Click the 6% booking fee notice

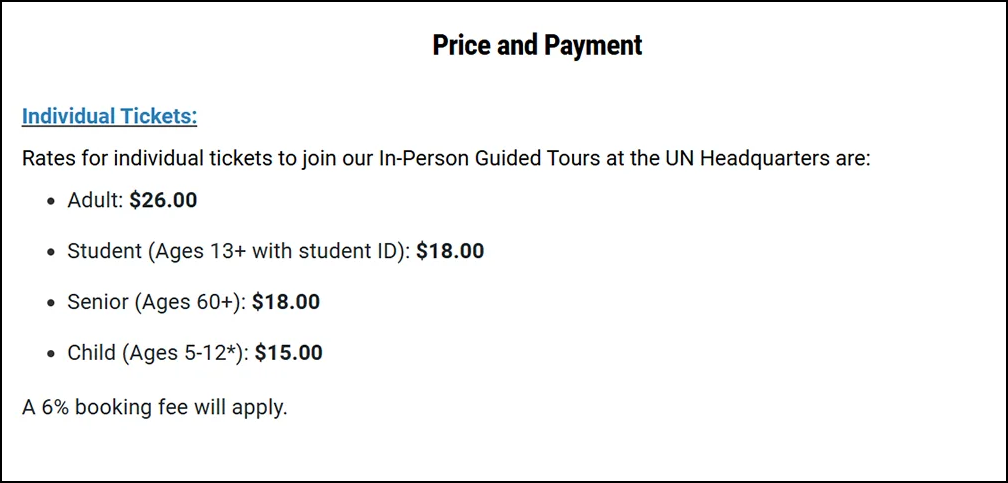pyautogui.click(x=154, y=407)
